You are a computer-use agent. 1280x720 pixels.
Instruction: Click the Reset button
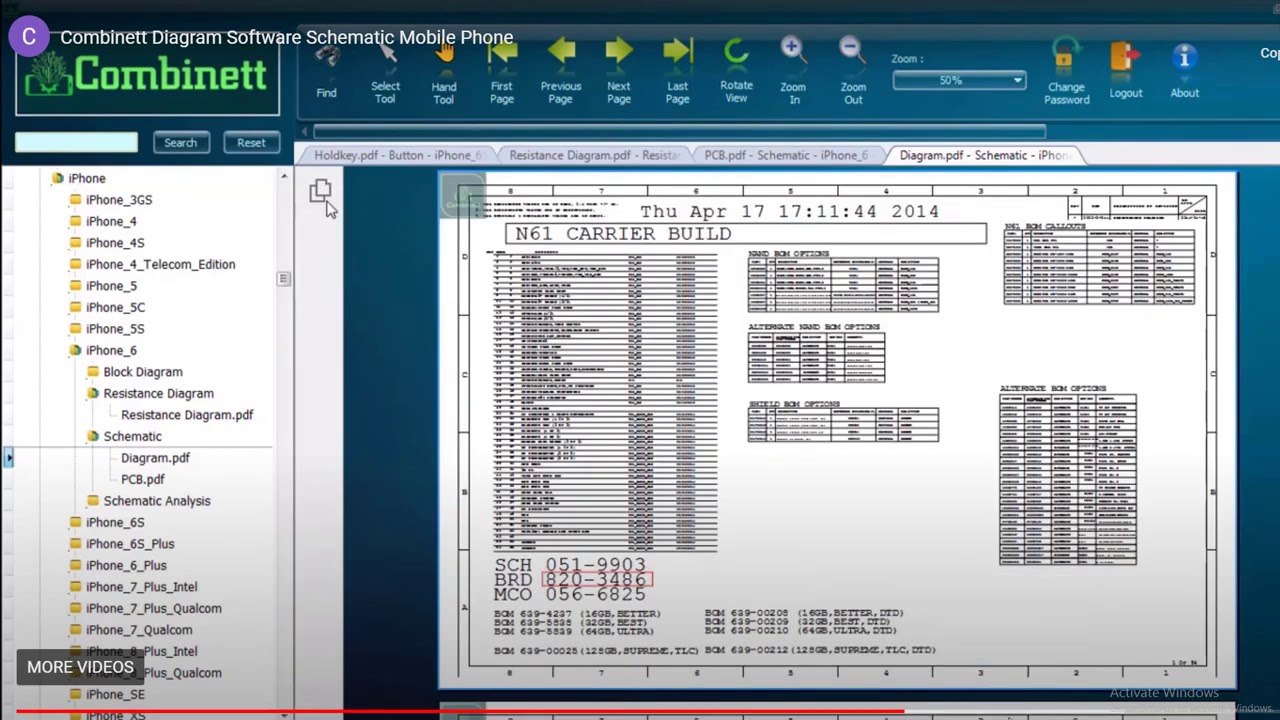pyautogui.click(x=251, y=142)
